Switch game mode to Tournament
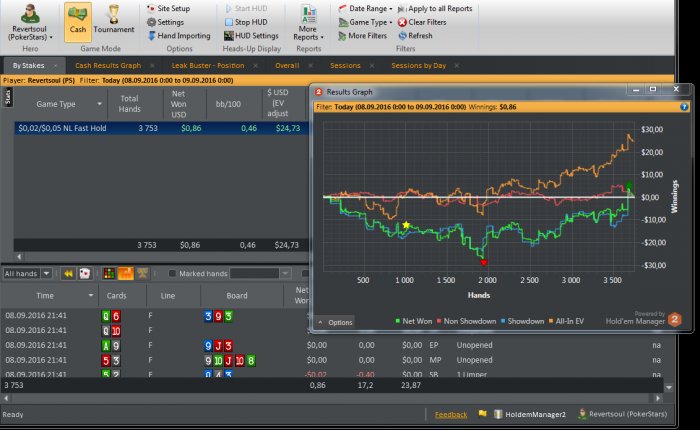This screenshot has width=700, height=430. [x=114, y=22]
